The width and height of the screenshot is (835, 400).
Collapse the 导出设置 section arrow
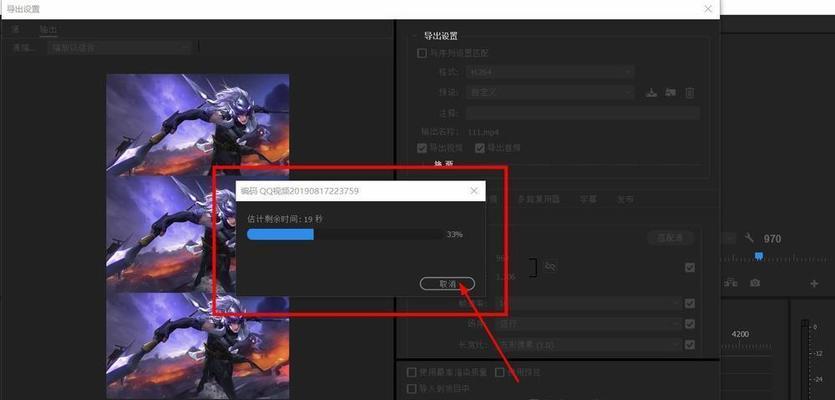415,36
